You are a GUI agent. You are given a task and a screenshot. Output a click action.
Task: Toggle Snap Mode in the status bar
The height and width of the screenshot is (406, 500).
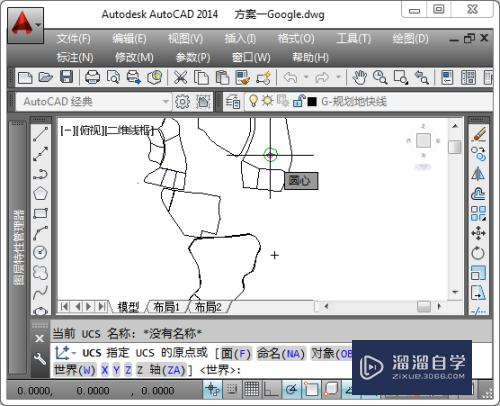tap(232, 389)
